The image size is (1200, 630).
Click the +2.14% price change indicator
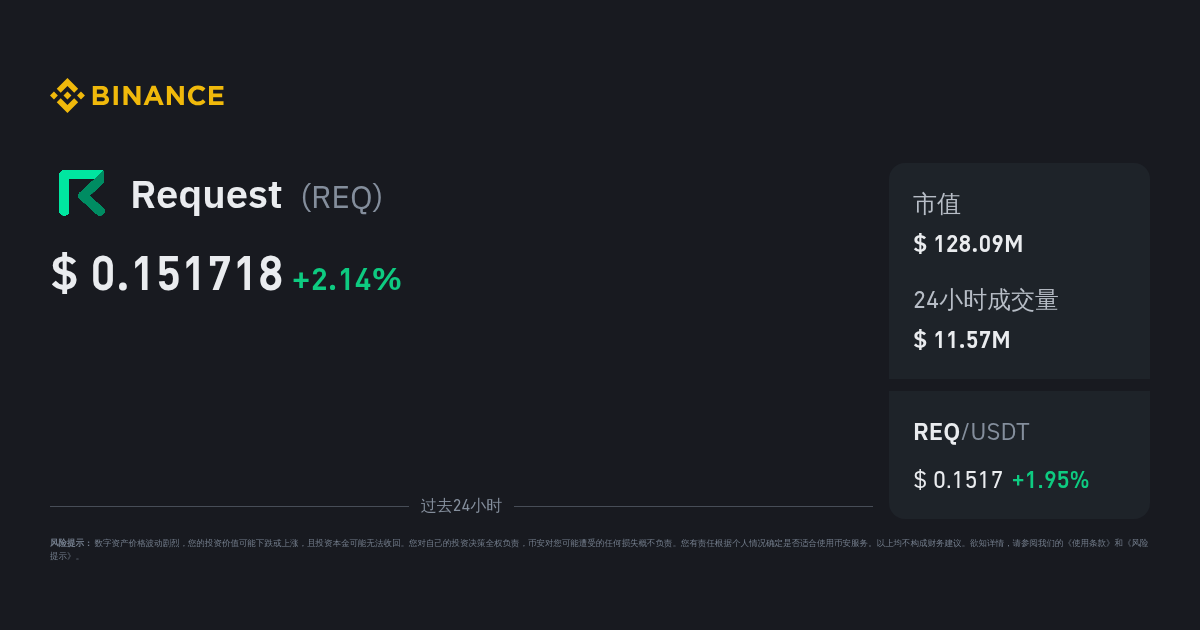pos(346,280)
